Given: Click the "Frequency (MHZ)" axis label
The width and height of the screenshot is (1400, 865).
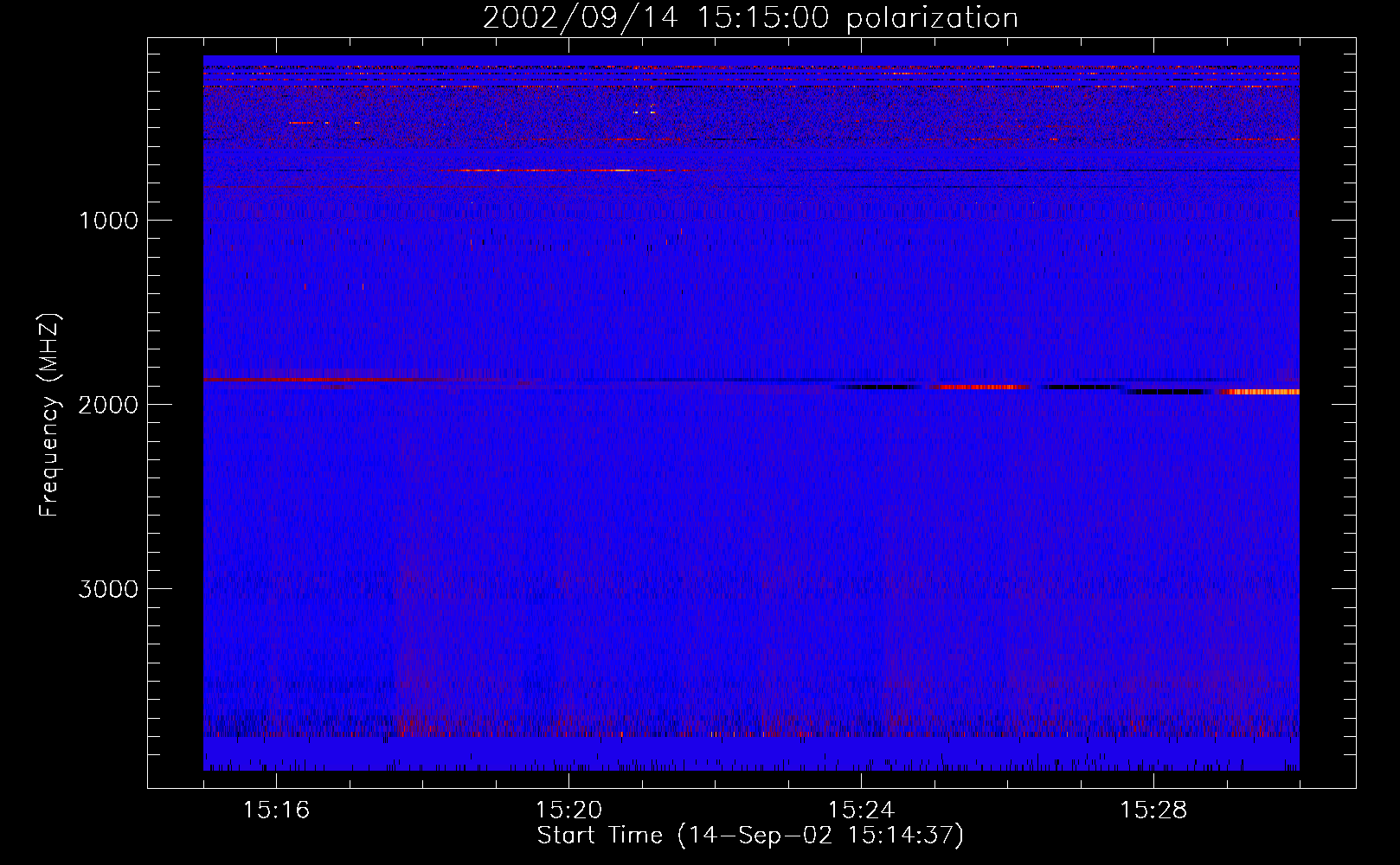Looking at the screenshot, I should [49, 415].
